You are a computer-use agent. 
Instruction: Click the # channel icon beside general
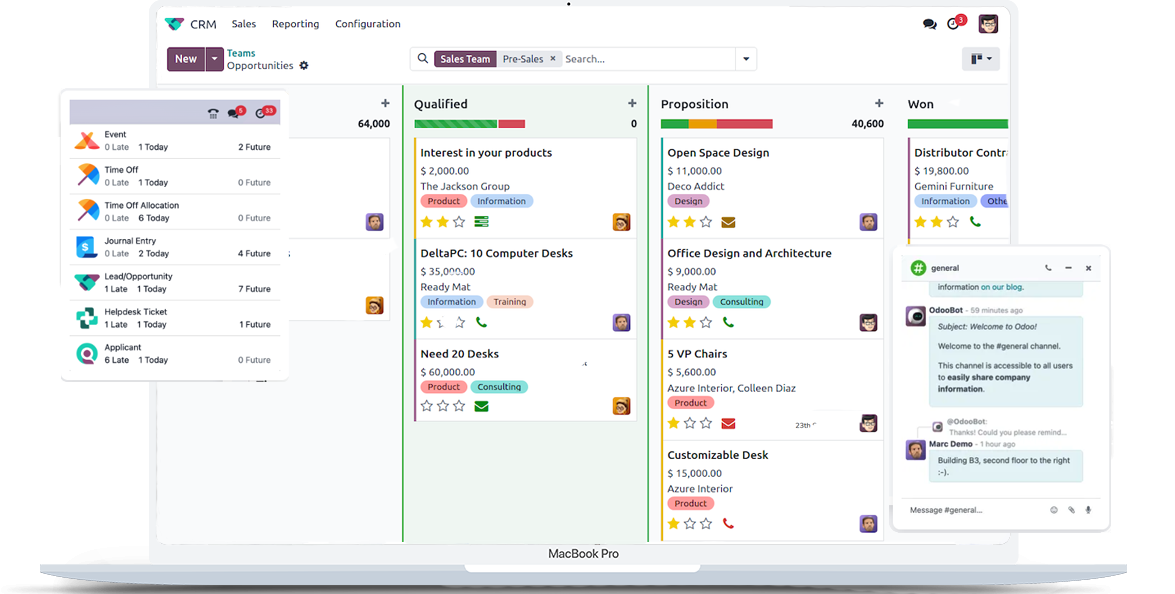pyautogui.click(x=918, y=267)
